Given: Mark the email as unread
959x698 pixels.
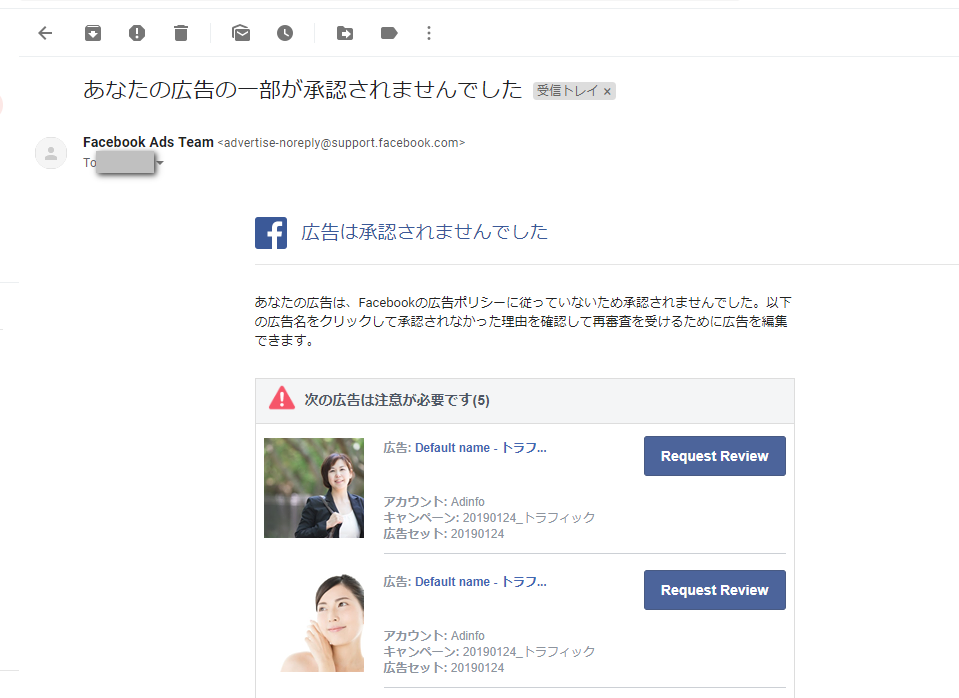Looking at the screenshot, I should [241, 33].
